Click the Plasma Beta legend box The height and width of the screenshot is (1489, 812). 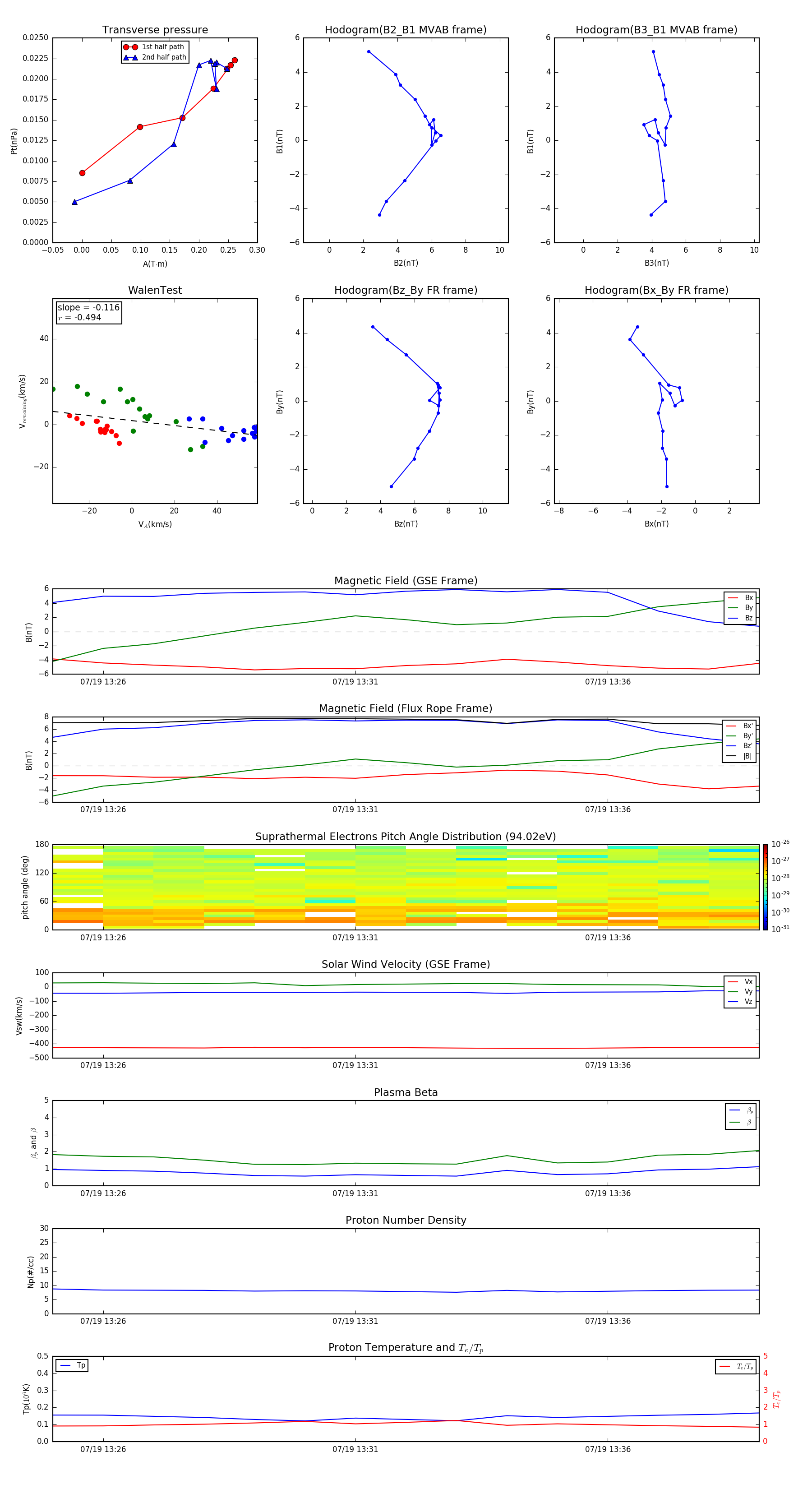[x=740, y=1116]
